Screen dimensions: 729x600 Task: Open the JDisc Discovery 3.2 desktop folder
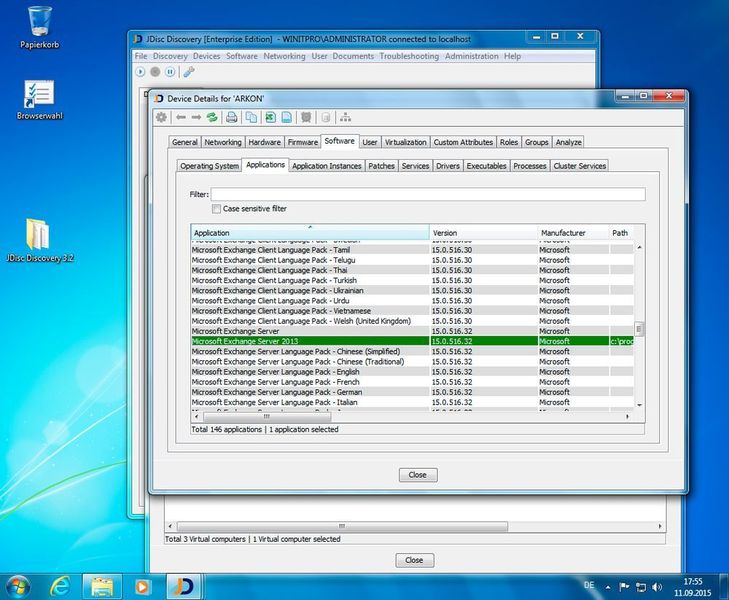pos(40,240)
